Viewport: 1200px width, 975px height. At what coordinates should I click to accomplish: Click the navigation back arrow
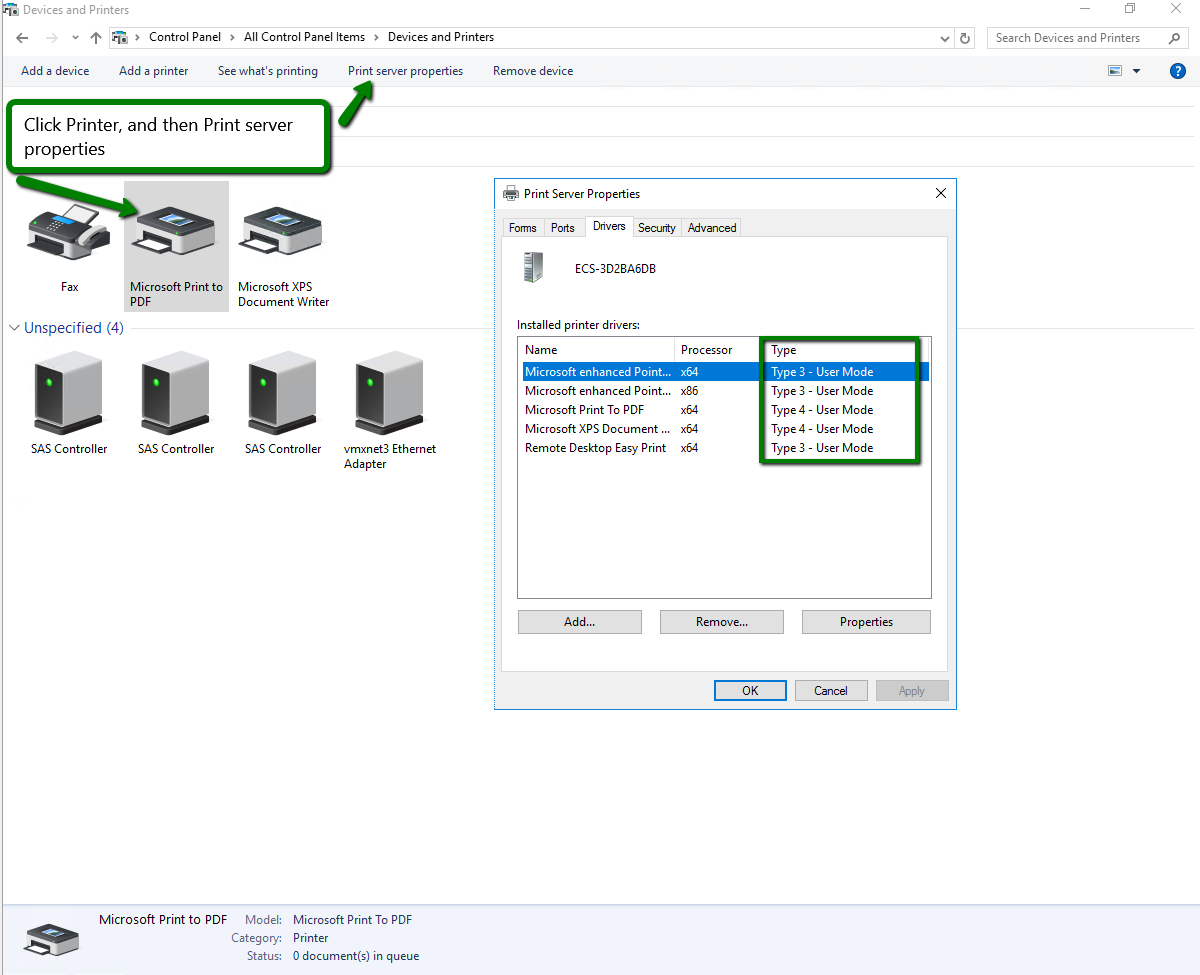point(21,37)
